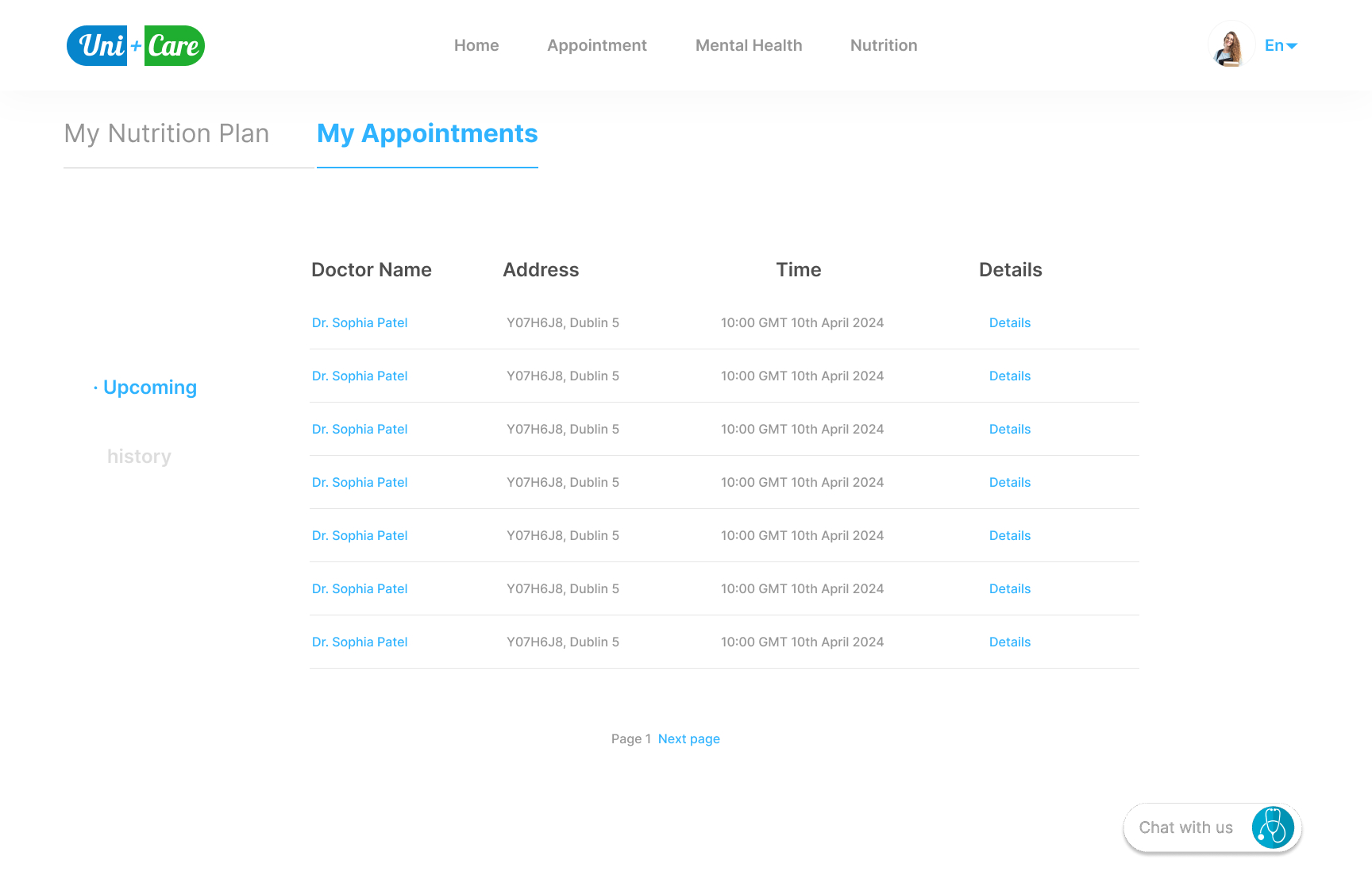Click the Uni+Care logo
Screen dimensions: 1372x887
pos(136,45)
